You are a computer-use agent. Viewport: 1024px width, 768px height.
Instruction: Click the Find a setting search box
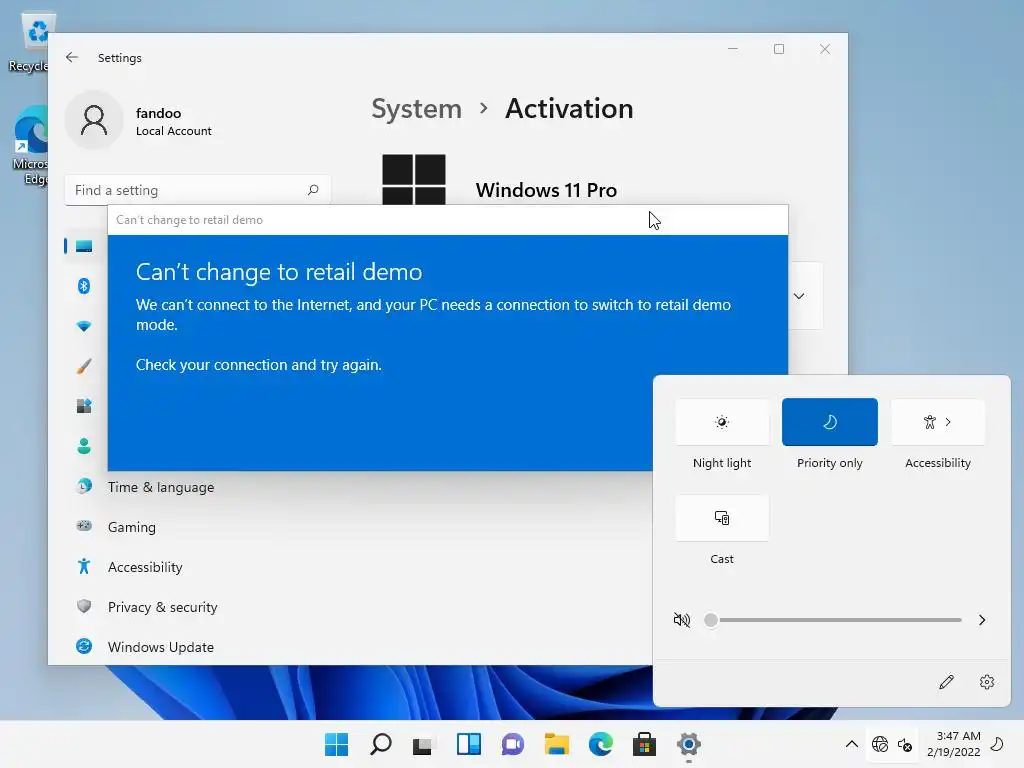tap(197, 190)
